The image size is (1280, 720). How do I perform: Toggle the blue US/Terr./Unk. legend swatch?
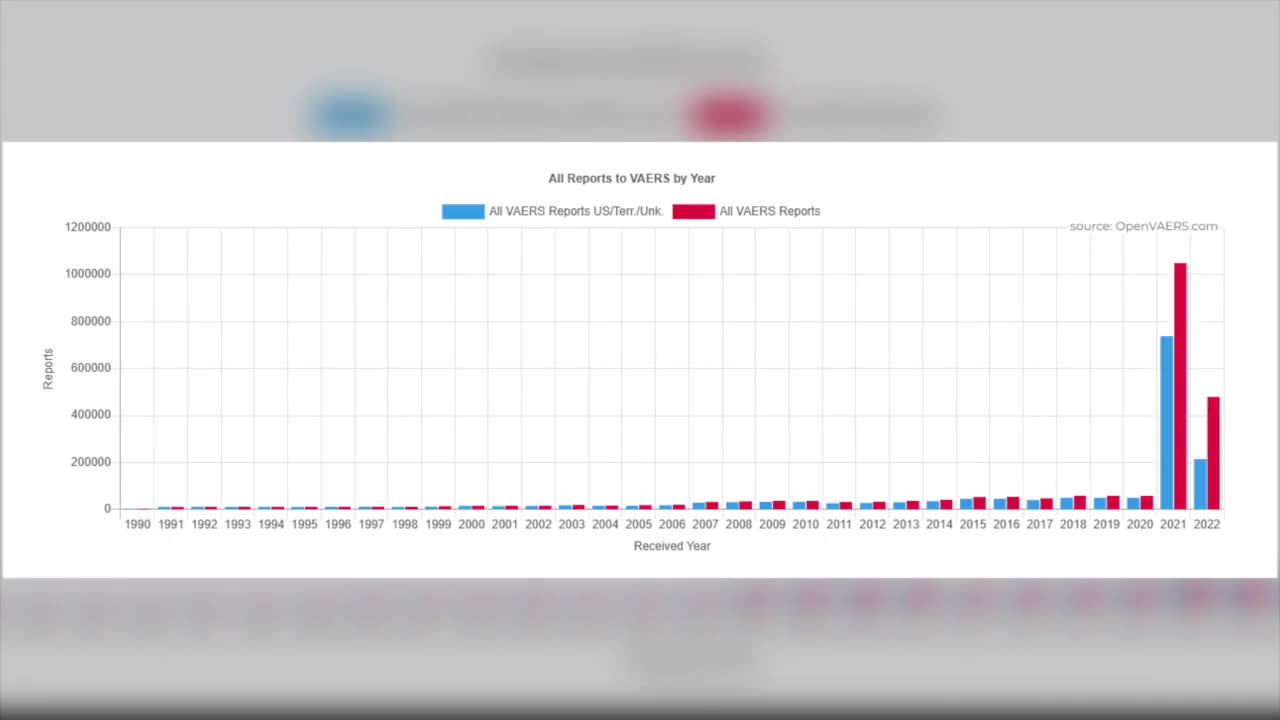(463, 211)
